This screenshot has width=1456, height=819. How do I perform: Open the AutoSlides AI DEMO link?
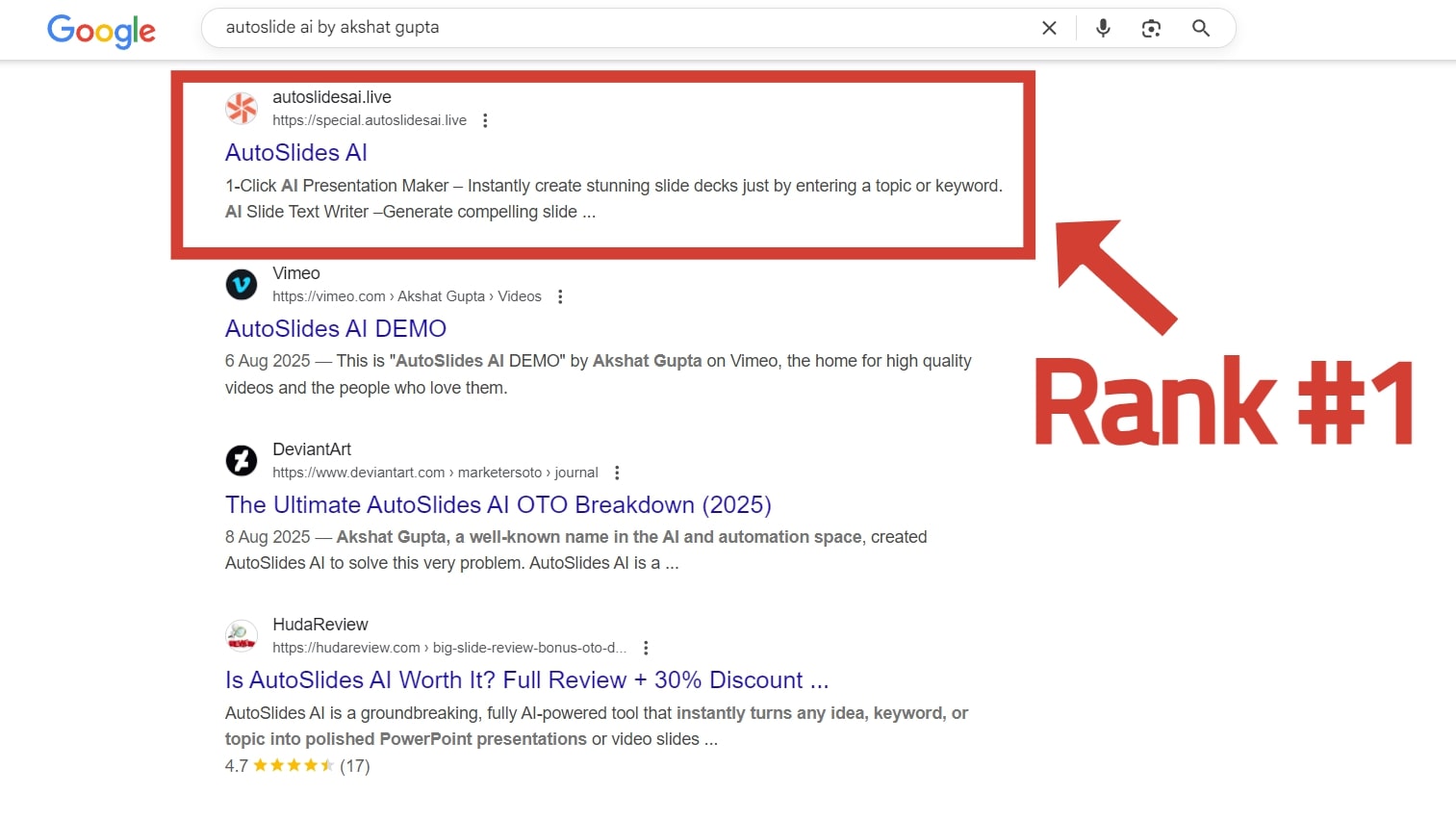[335, 329]
